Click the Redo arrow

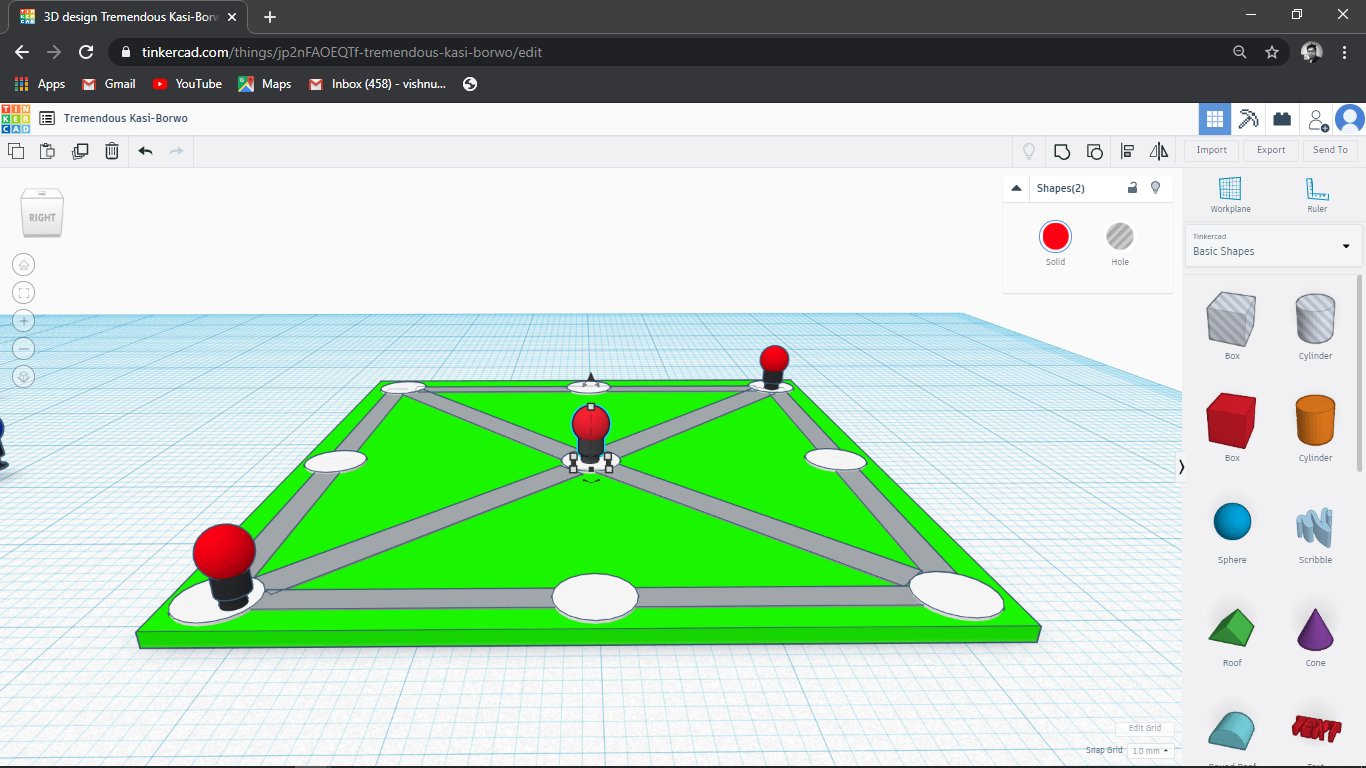pos(177,151)
